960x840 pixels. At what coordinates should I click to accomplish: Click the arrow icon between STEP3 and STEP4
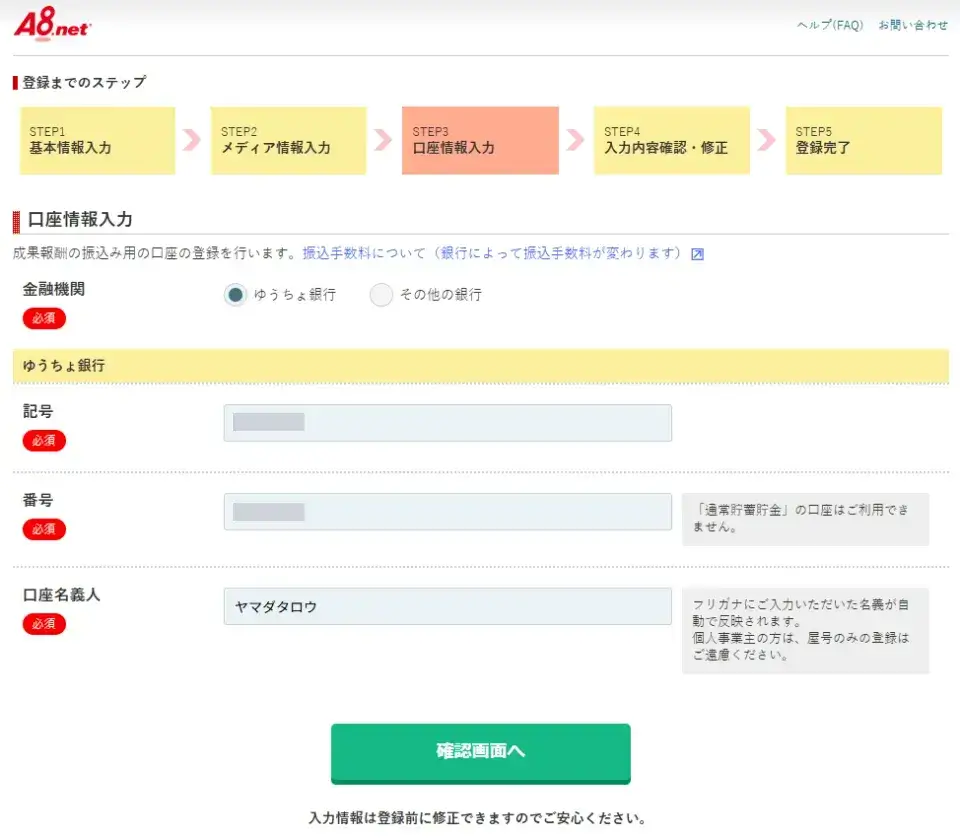573,140
